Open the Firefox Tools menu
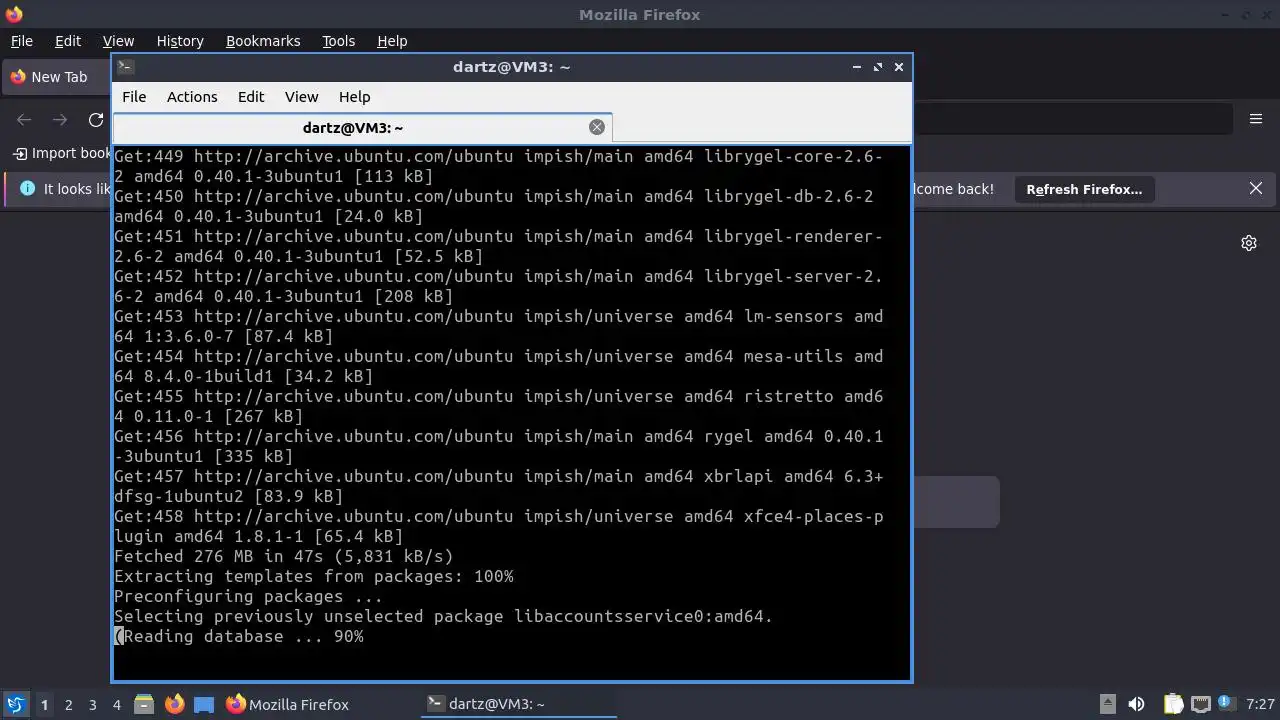The width and height of the screenshot is (1280, 720). coord(338,41)
